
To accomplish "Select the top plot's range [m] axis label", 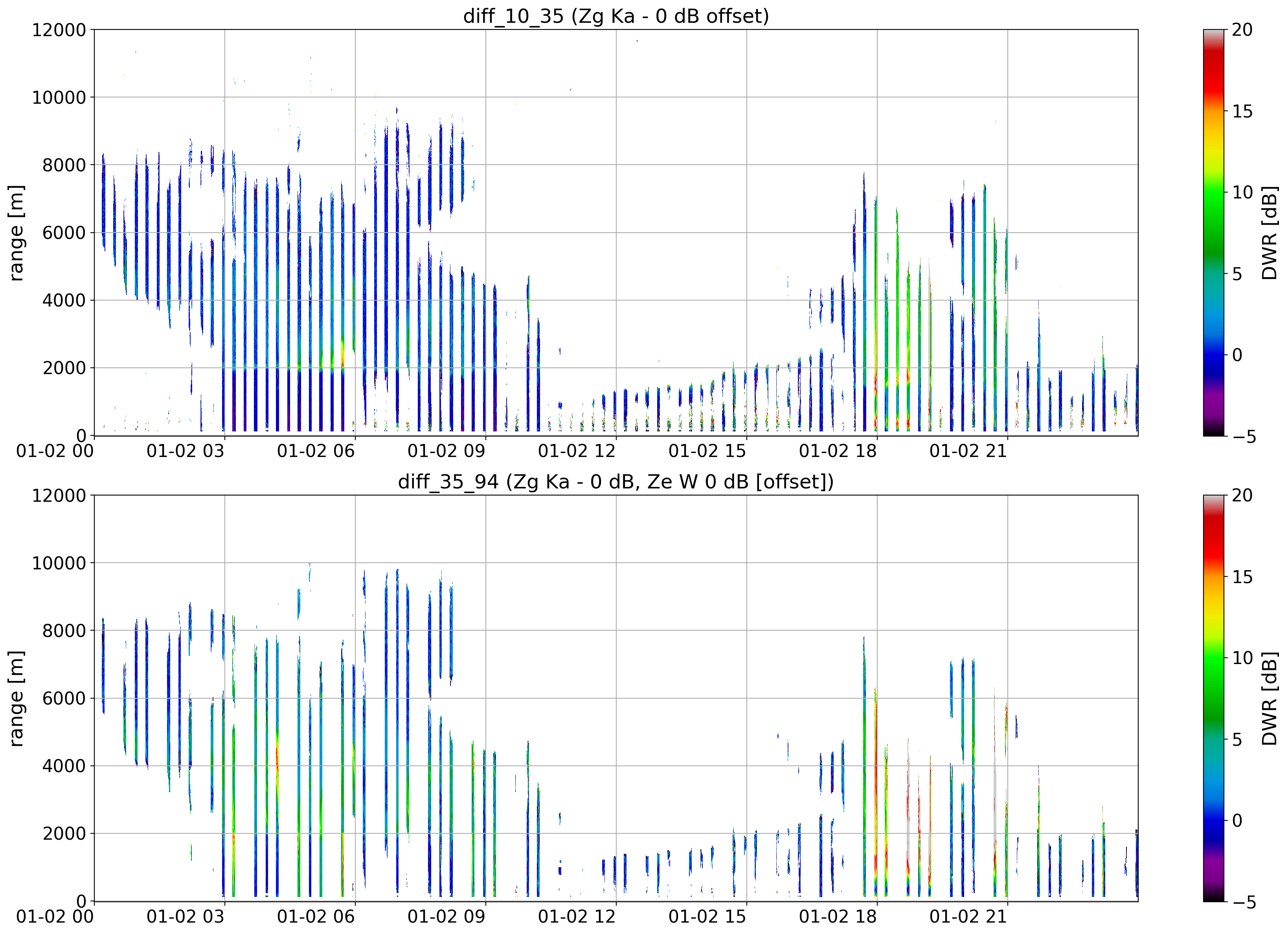I will point(16,232).
